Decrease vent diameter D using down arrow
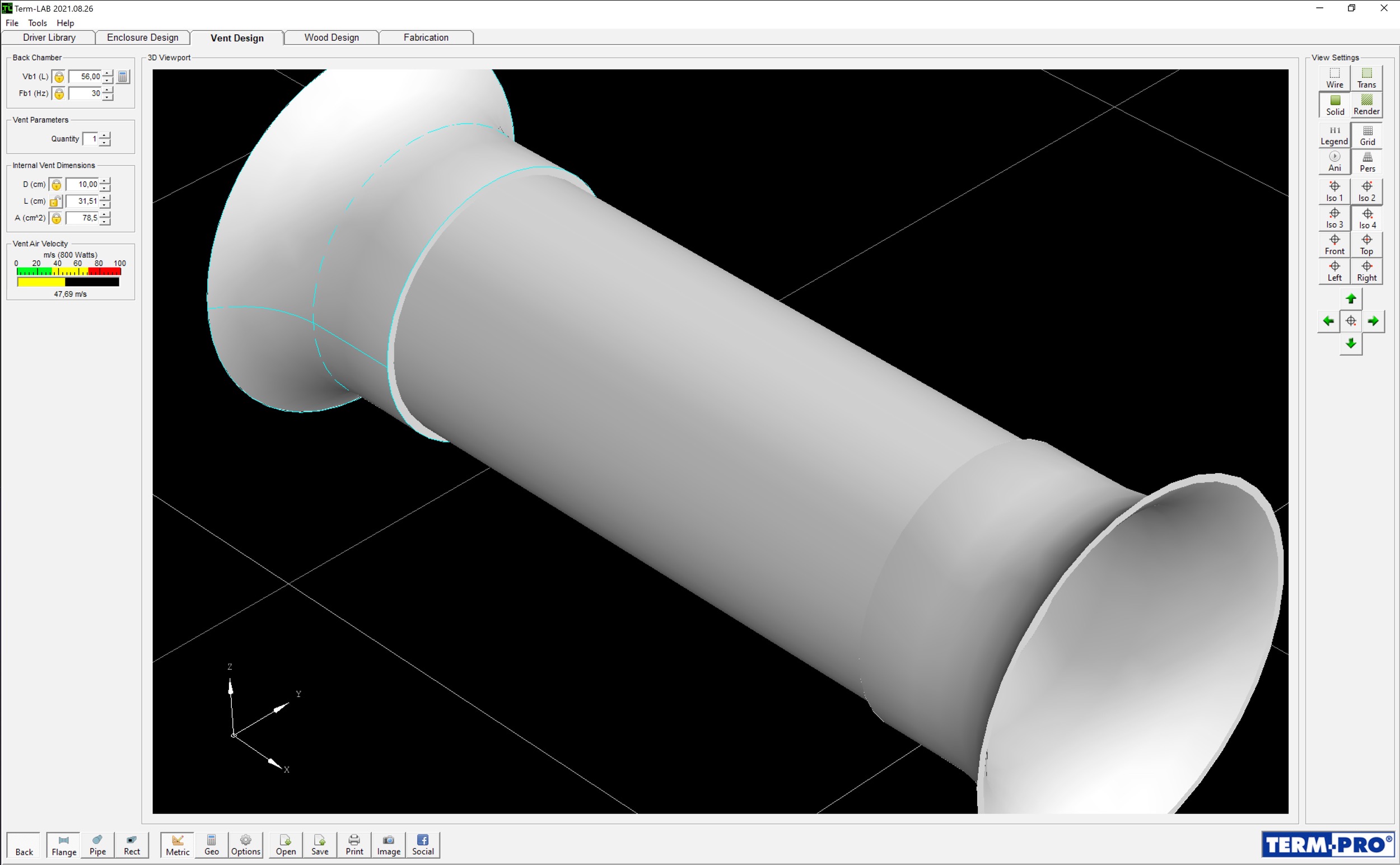This screenshot has height=865, width=1400. tap(105, 188)
